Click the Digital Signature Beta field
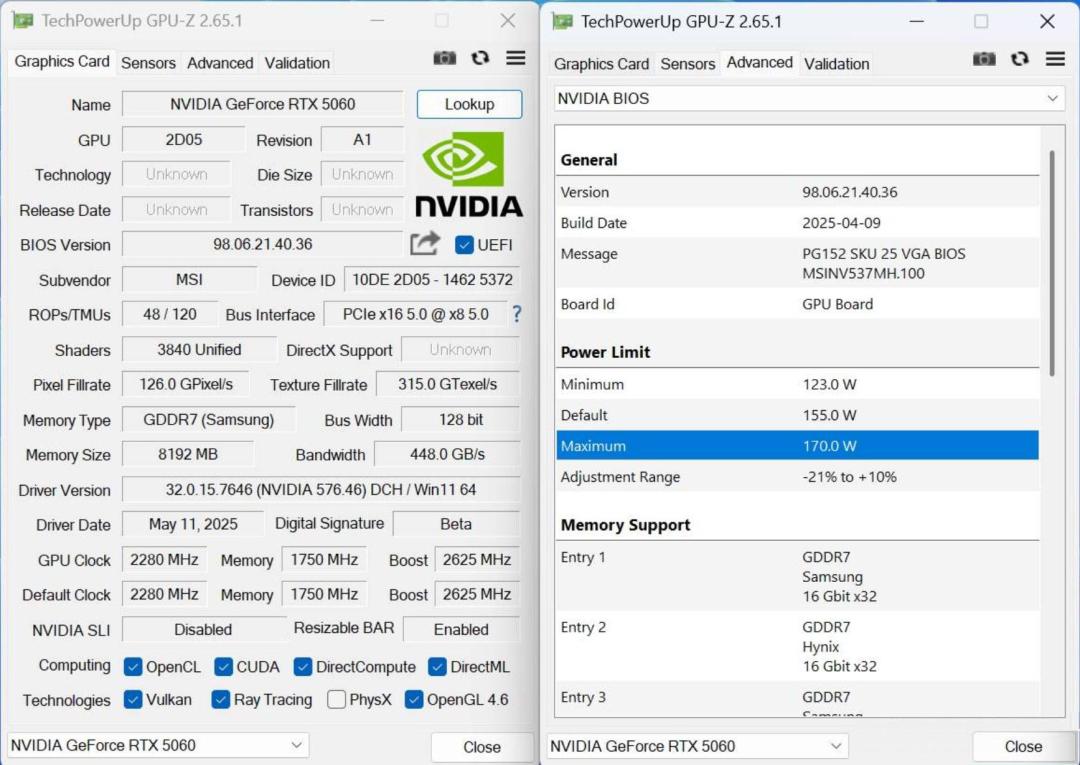 [x=456, y=524]
